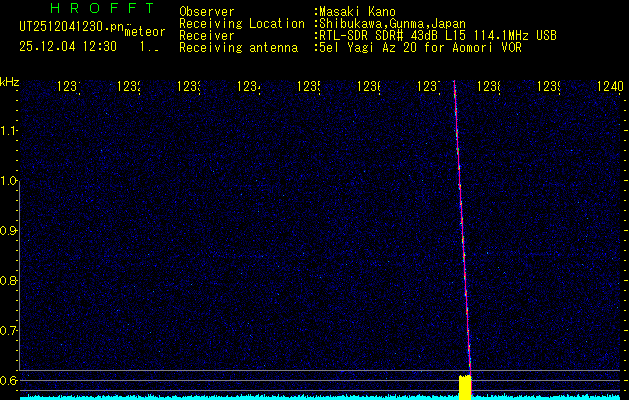Click the 1.0 kHz frequency tick

coord(10,181)
